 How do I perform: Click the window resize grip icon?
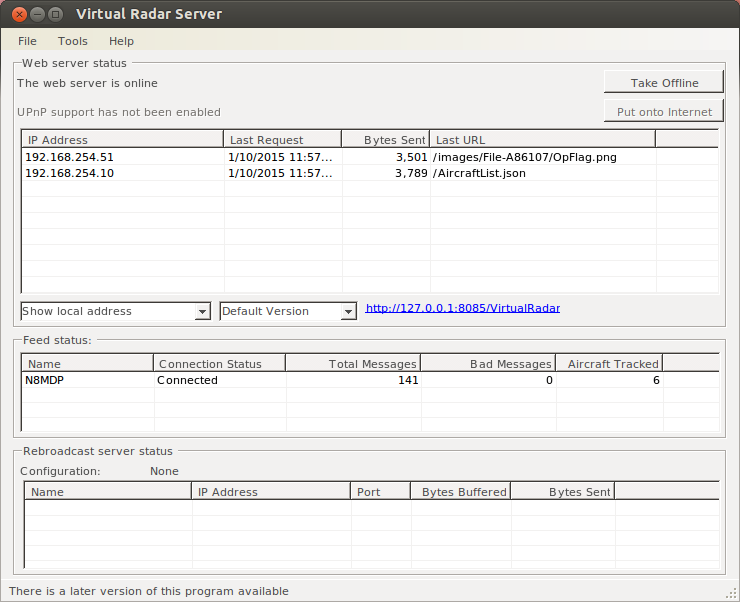point(731,593)
